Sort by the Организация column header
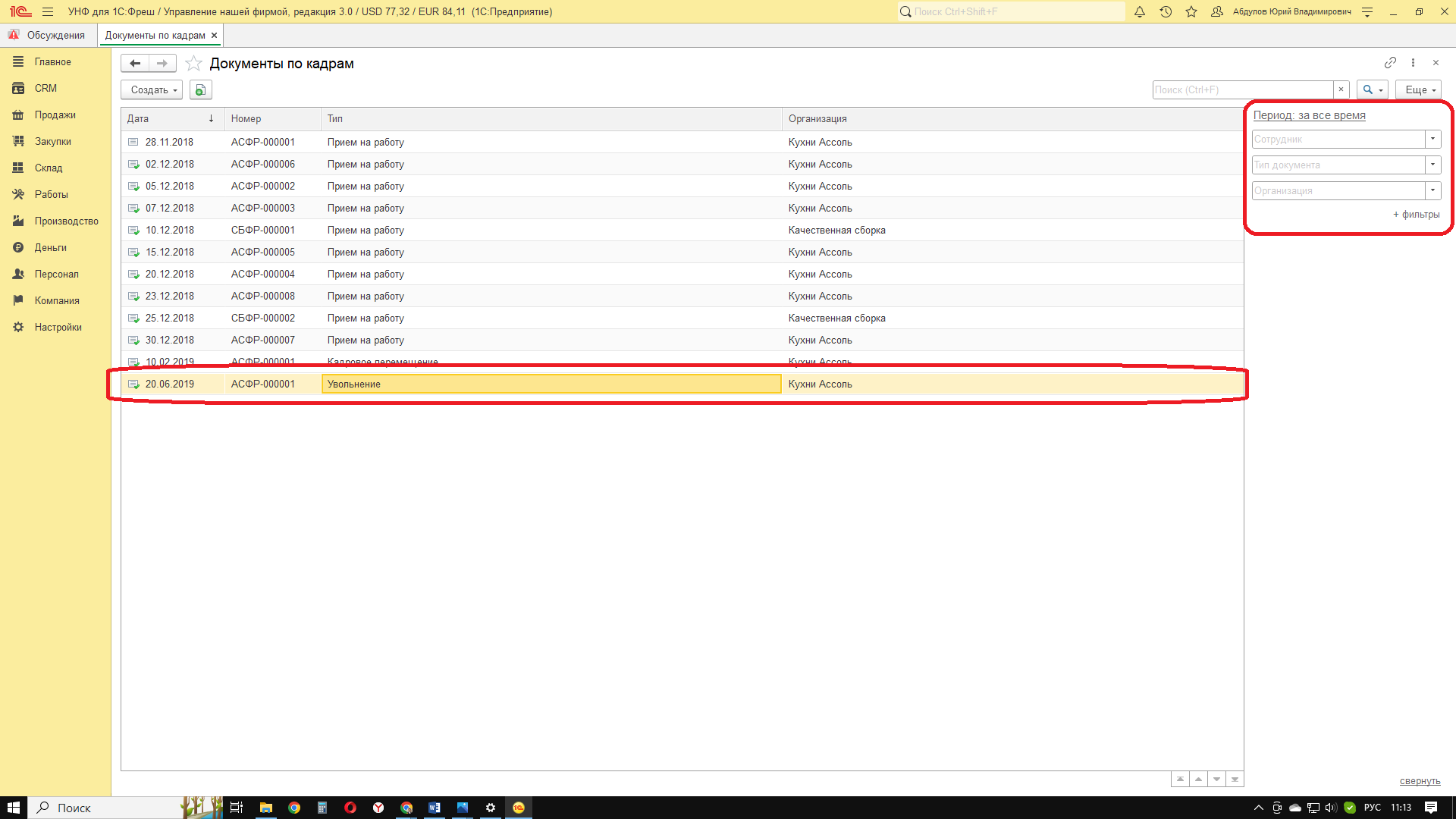 [1012, 118]
